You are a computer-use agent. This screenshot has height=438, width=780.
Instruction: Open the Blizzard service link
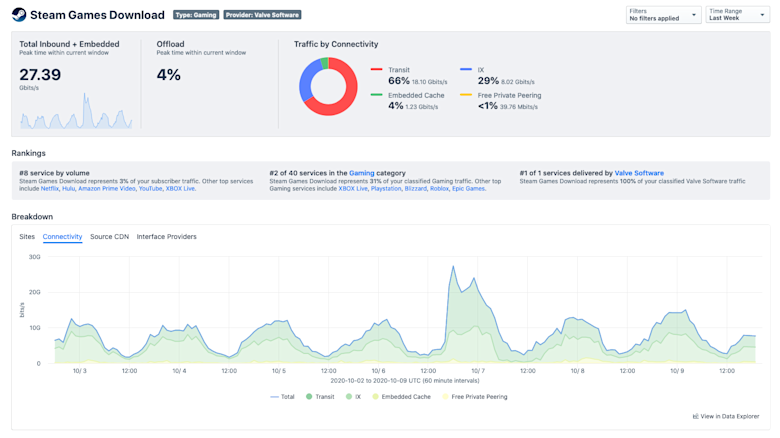tap(415, 189)
